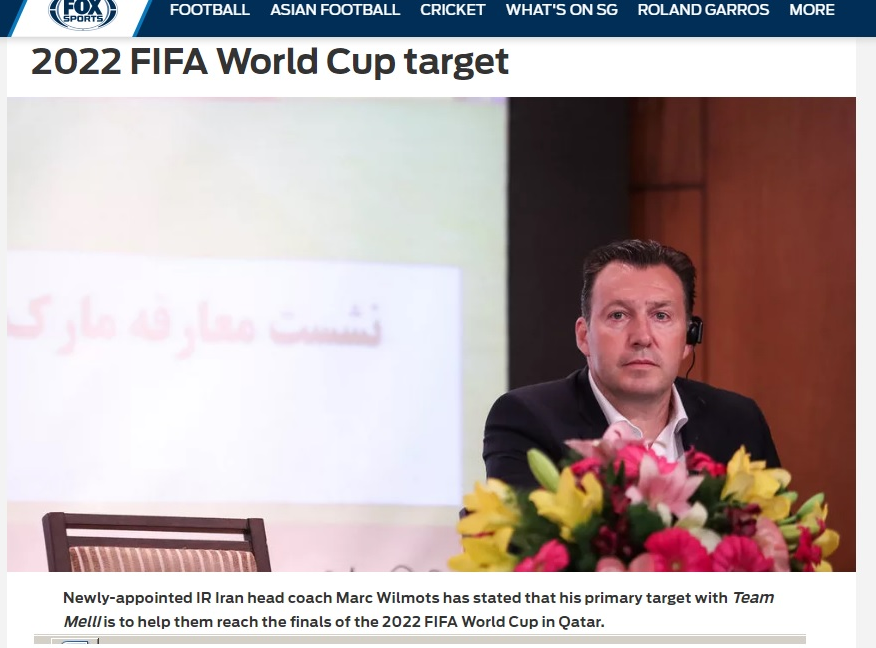The height and width of the screenshot is (648, 876).
Task: Navigate to ROLAND GARROS section
Action: pyautogui.click(x=703, y=10)
